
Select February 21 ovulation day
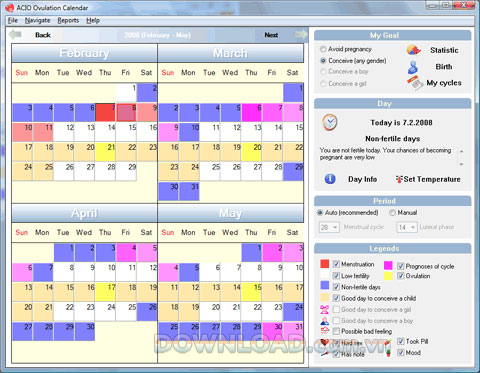click(105, 152)
